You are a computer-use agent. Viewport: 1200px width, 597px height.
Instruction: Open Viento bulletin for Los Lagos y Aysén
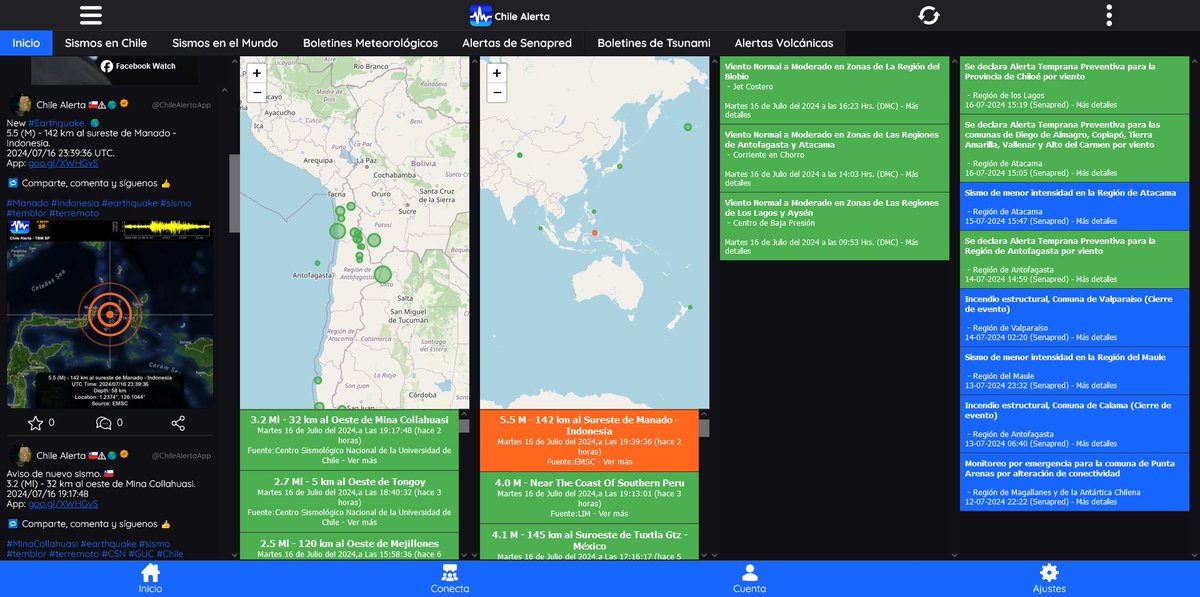[834, 226]
